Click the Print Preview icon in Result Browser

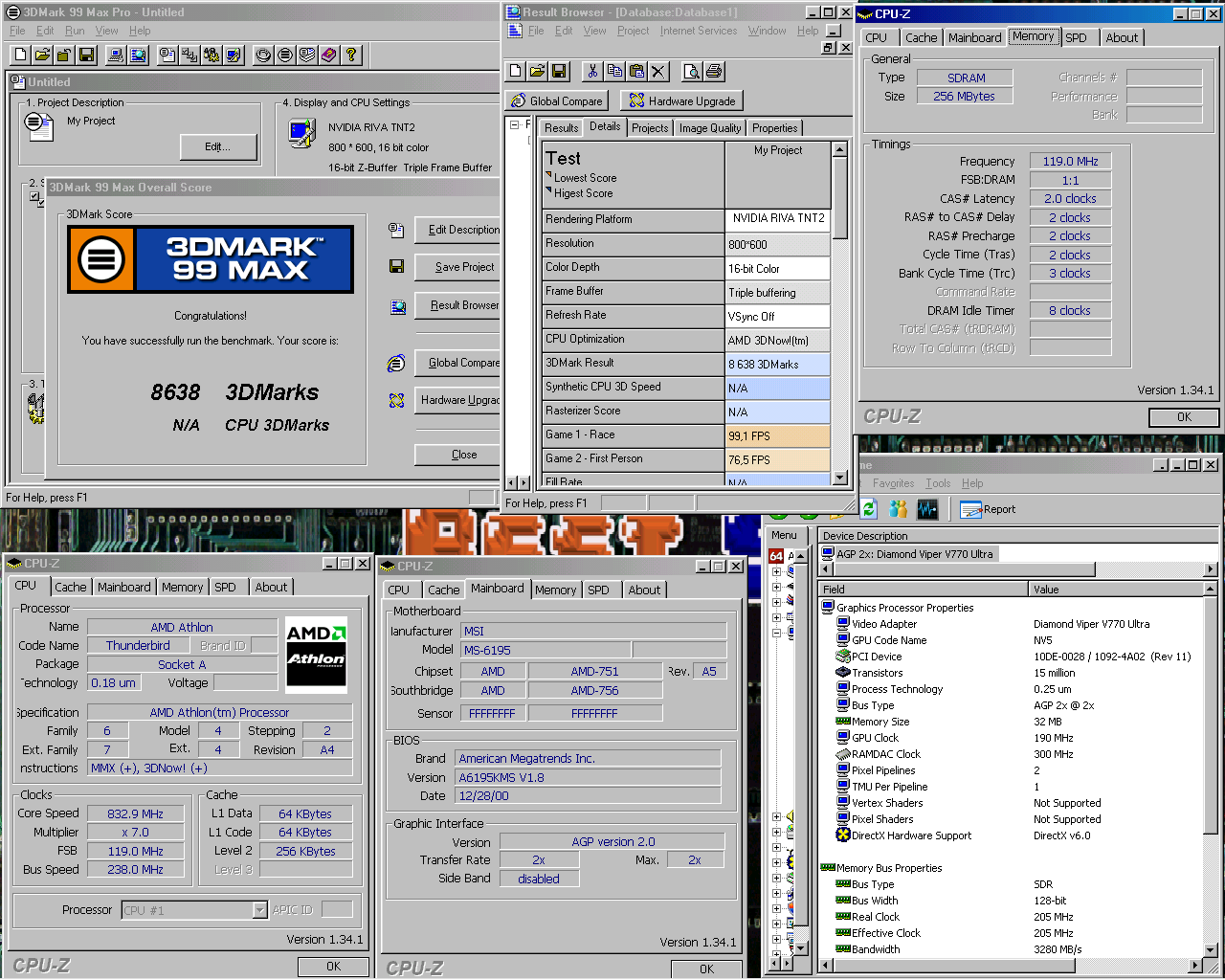click(692, 71)
